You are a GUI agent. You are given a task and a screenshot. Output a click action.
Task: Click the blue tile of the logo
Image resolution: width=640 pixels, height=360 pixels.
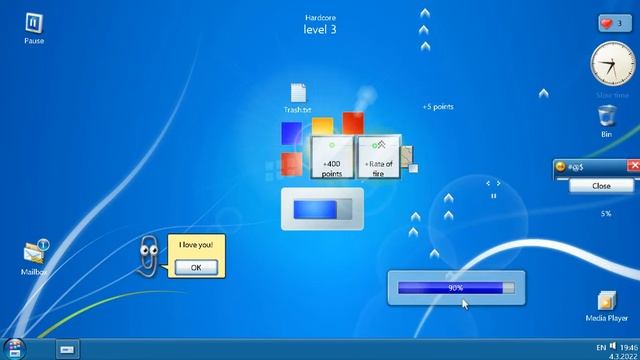[x=292, y=133]
